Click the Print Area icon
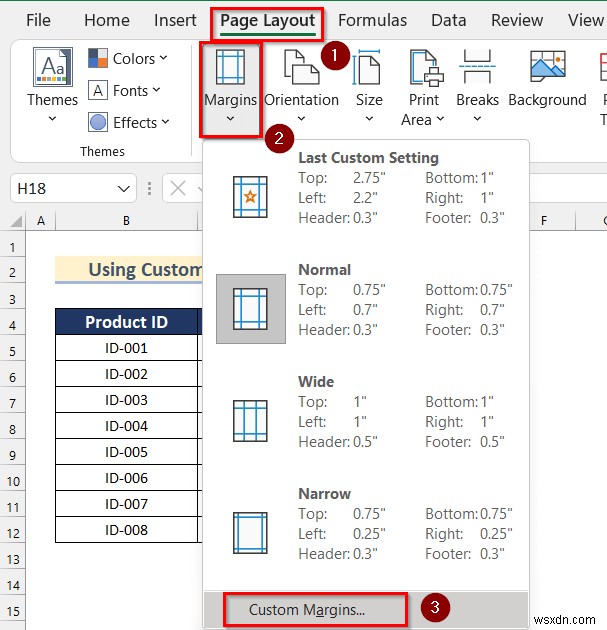This screenshot has width=607, height=630. 426,68
